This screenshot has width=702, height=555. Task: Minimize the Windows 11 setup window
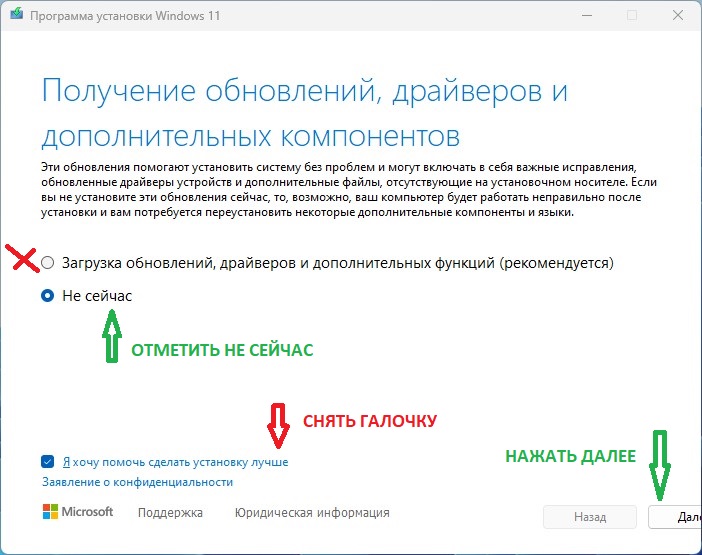(587, 15)
